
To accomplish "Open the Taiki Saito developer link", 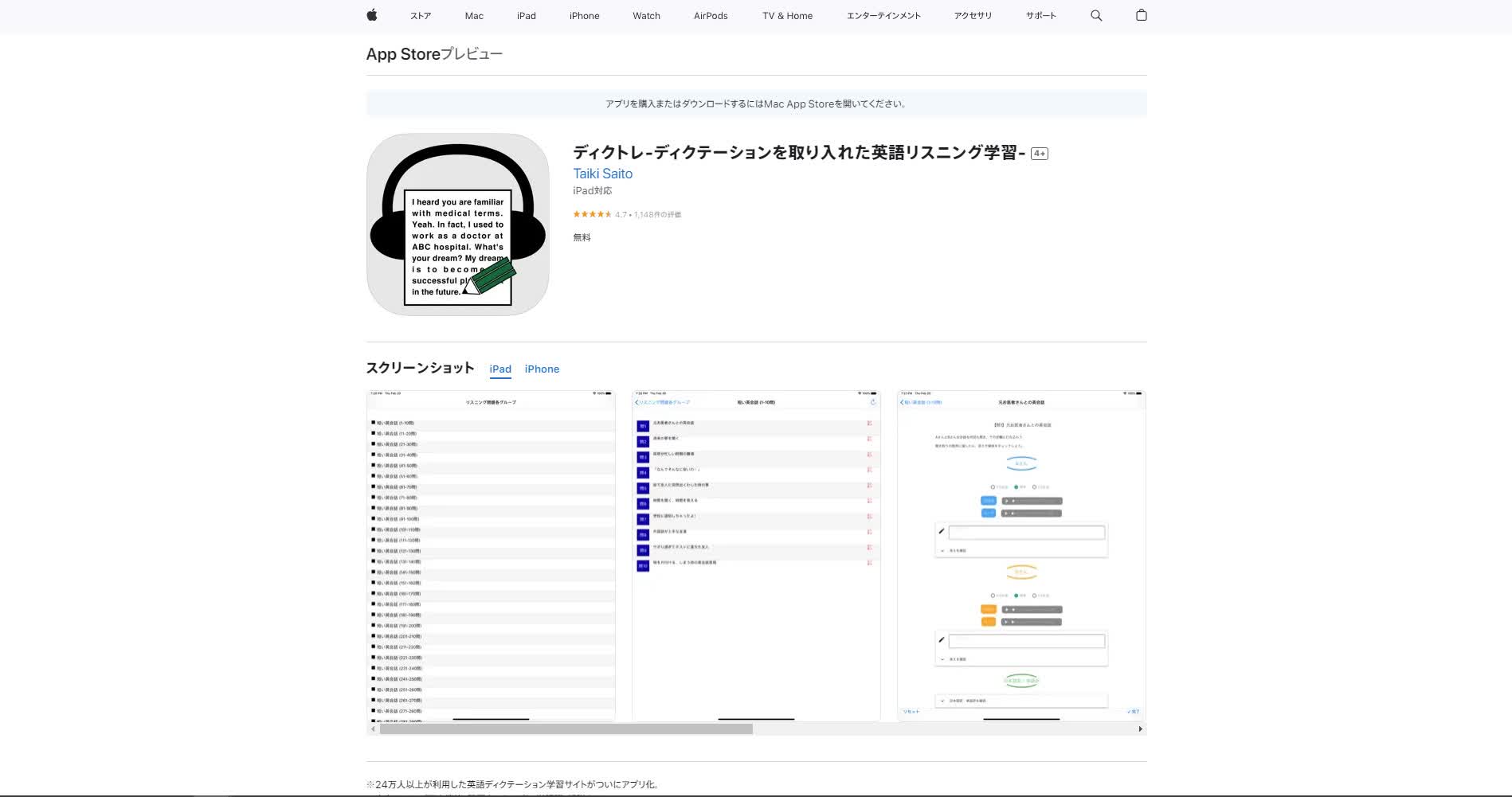I will [602, 174].
